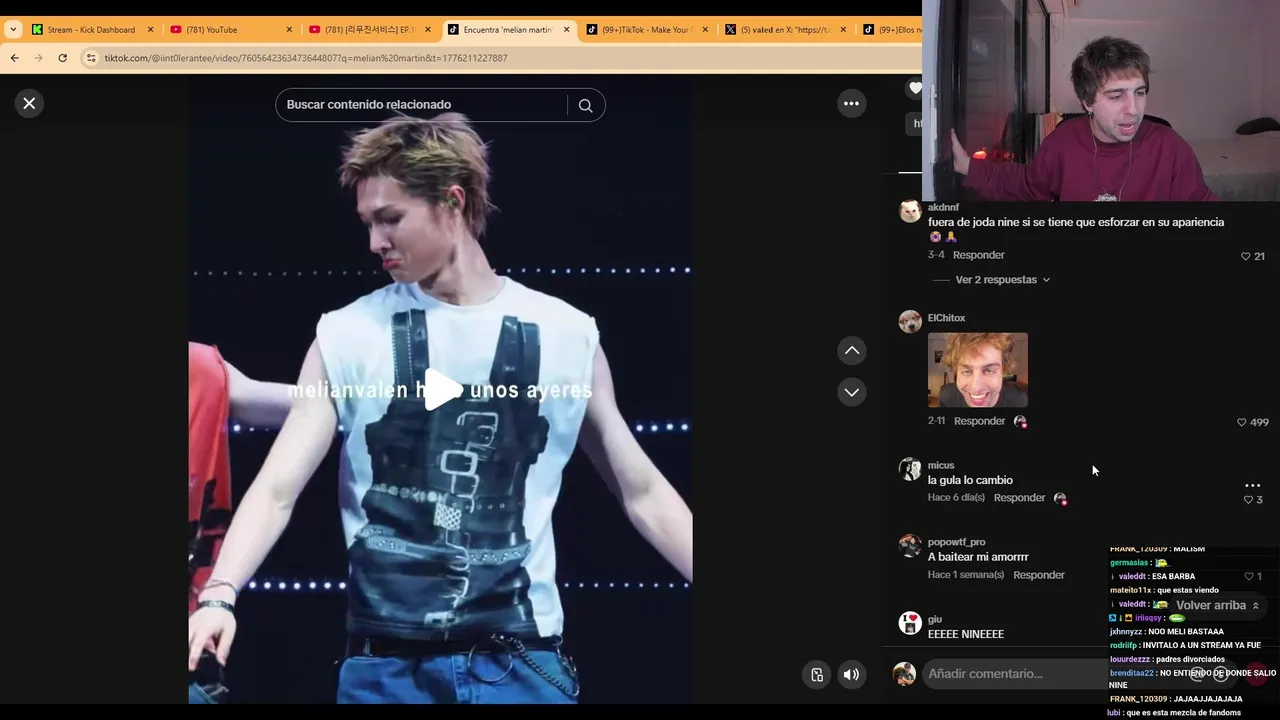Click the search magnifier icon
Screen dimensions: 1280x720
tap(585, 105)
